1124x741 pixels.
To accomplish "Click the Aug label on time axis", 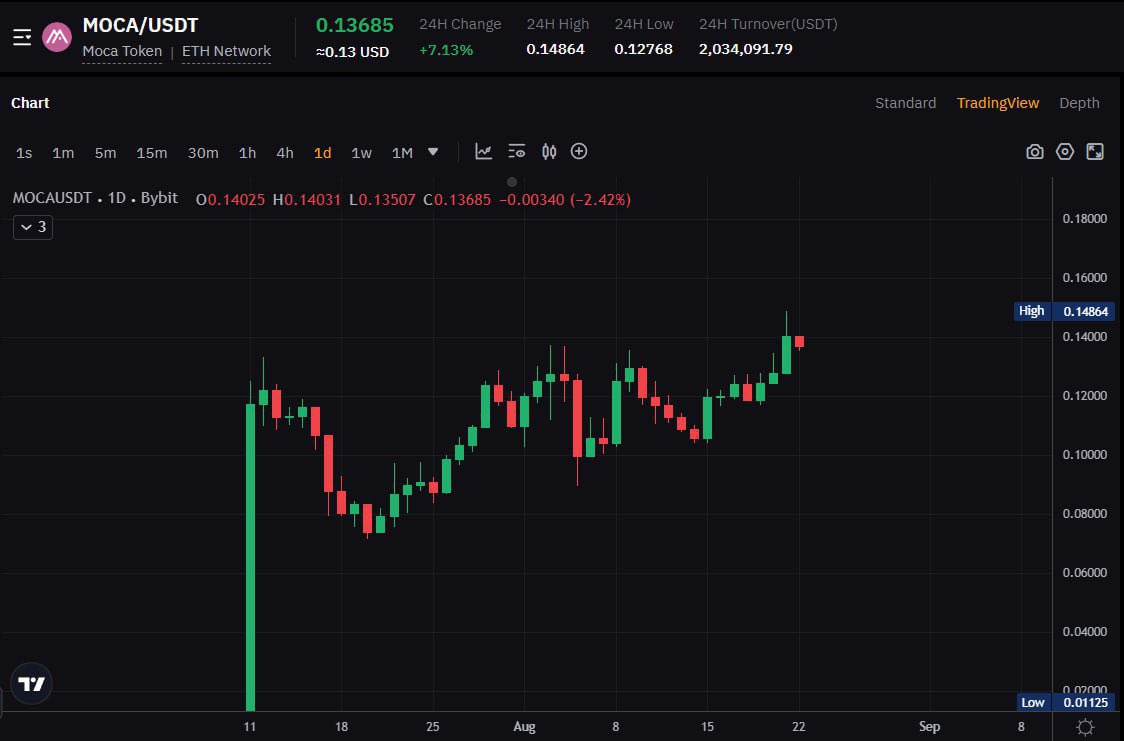I will pyautogui.click(x=524, y=727).
